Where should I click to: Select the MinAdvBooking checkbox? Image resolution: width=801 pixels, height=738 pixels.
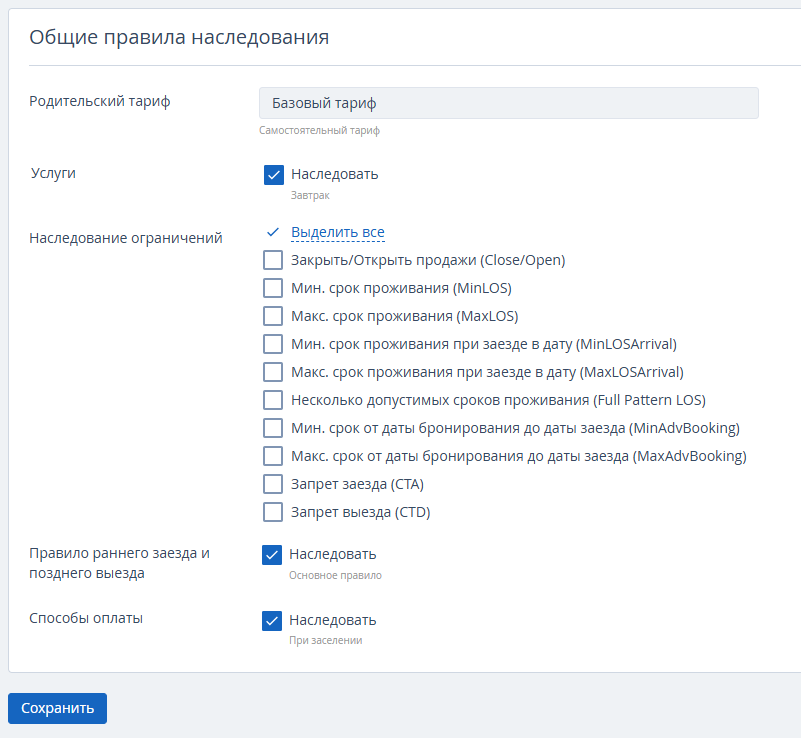pos(273,428)
